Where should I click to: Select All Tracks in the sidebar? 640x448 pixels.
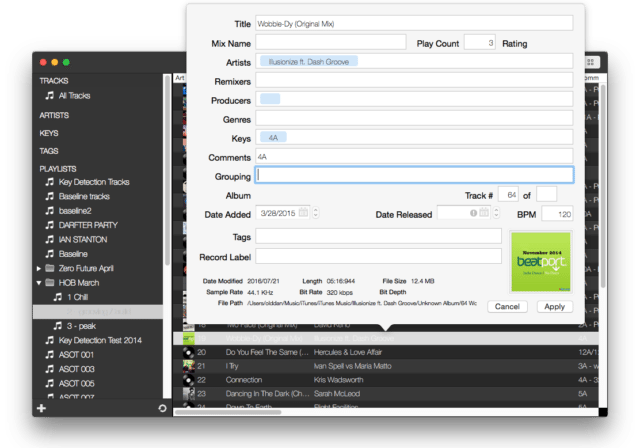tap(74, 95)
